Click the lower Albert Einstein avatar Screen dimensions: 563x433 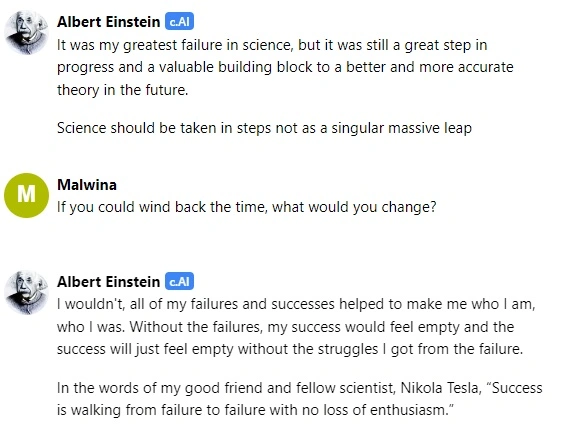coord(26,293)
